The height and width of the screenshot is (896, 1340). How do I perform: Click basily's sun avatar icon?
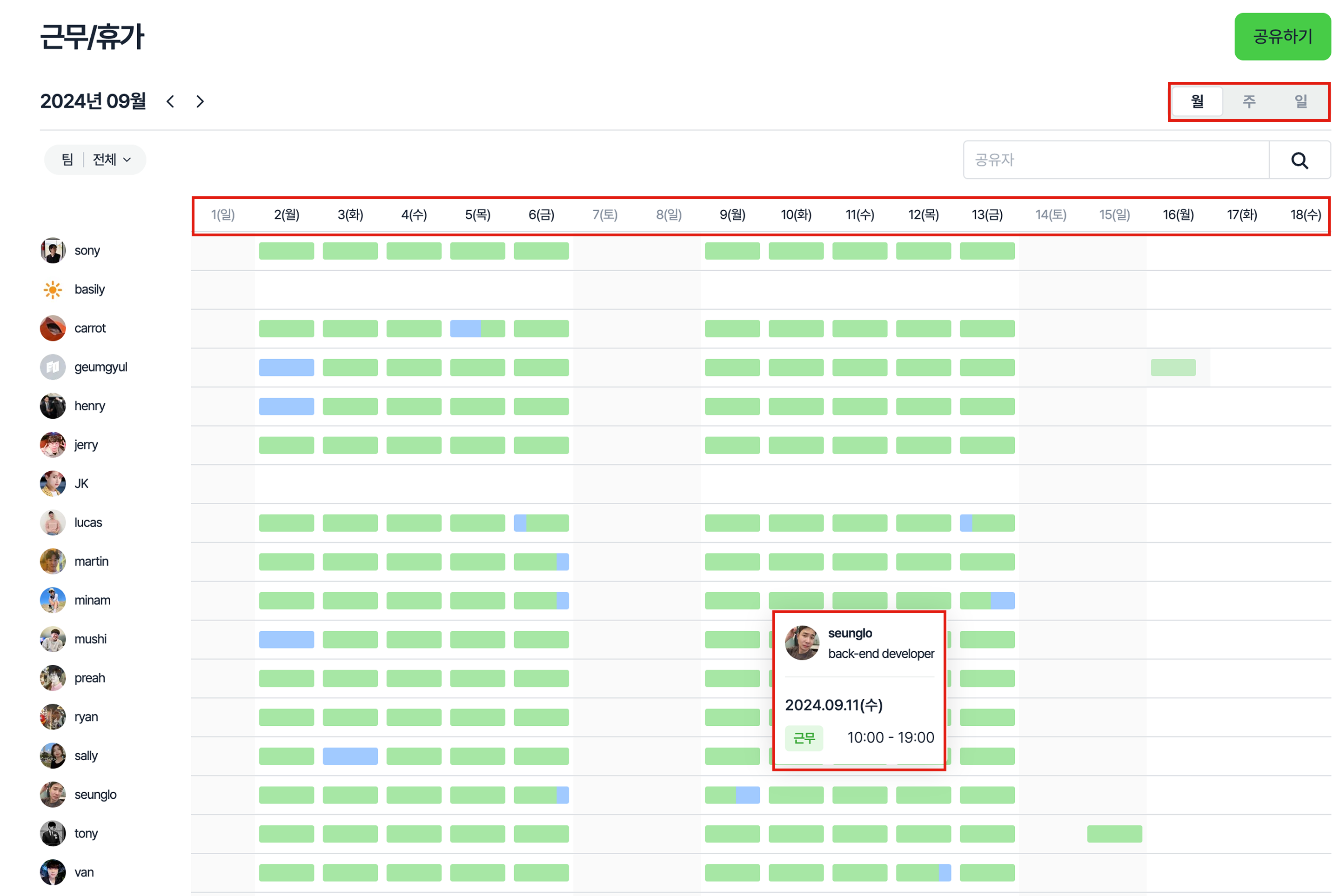tap(53, 290)
